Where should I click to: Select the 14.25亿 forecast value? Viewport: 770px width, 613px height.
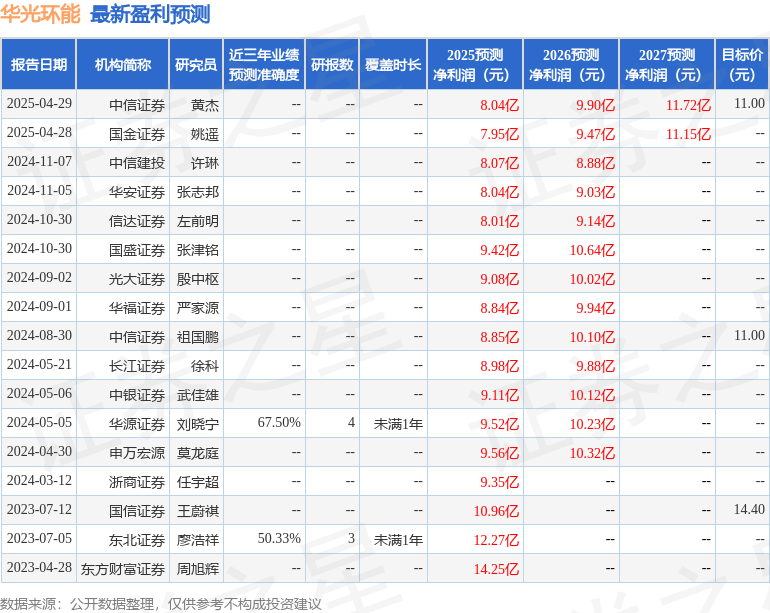[x=496, y=569]
